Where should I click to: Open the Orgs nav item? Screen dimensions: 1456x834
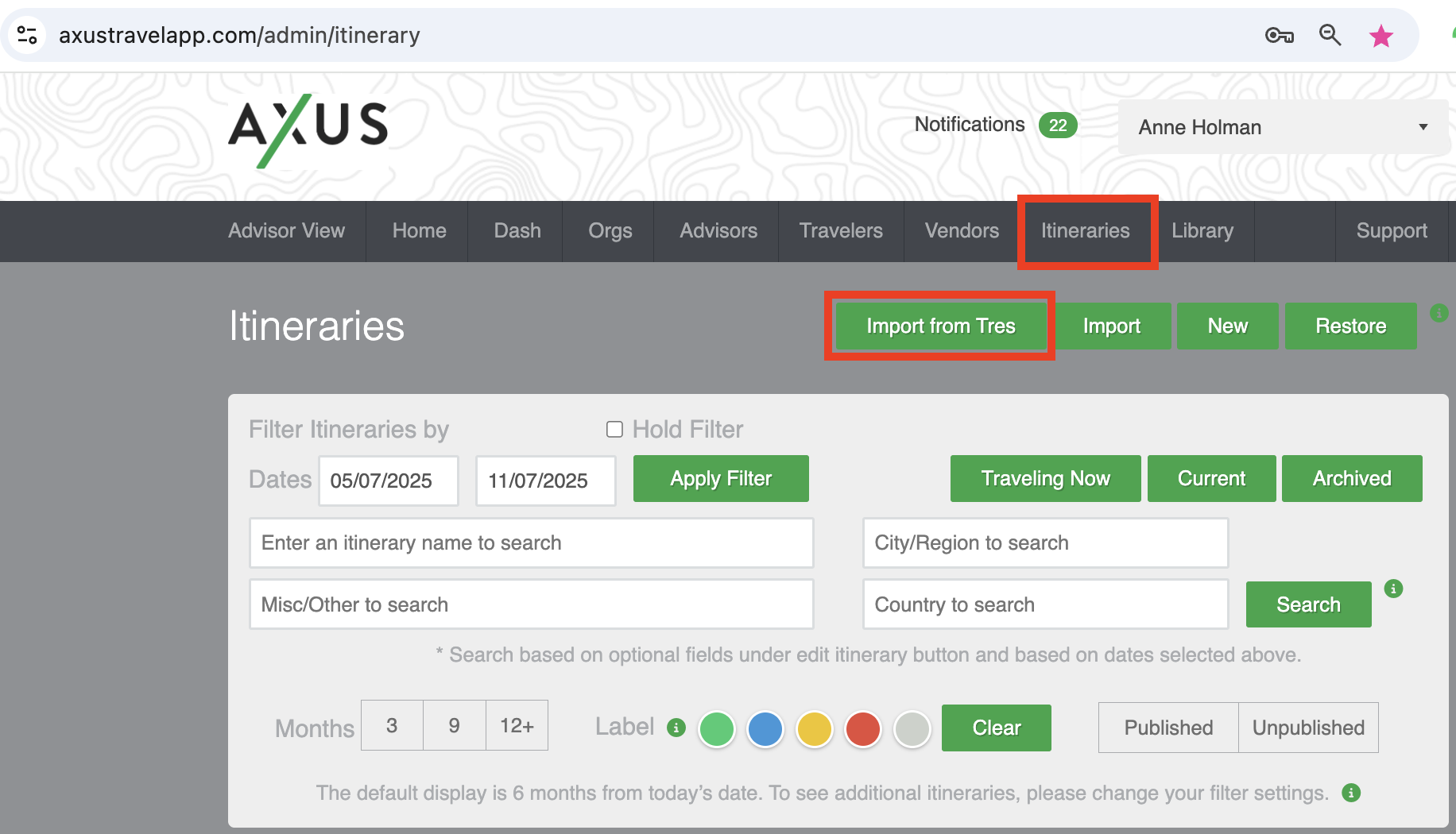tap(610, 231)
